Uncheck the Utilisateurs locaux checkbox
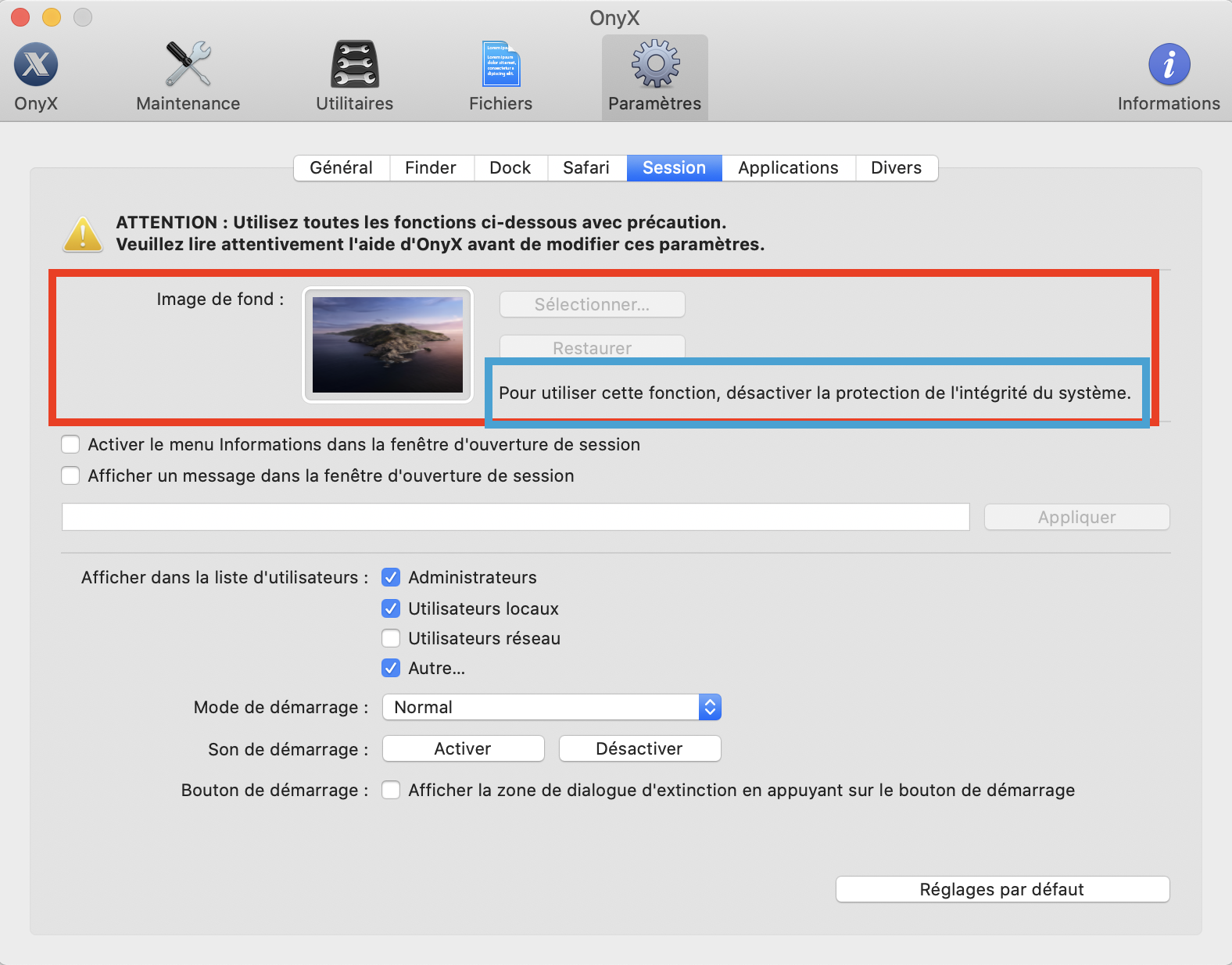Image resolution: width=1232 pixels, height=965 pixels. [x=391, y=608]
